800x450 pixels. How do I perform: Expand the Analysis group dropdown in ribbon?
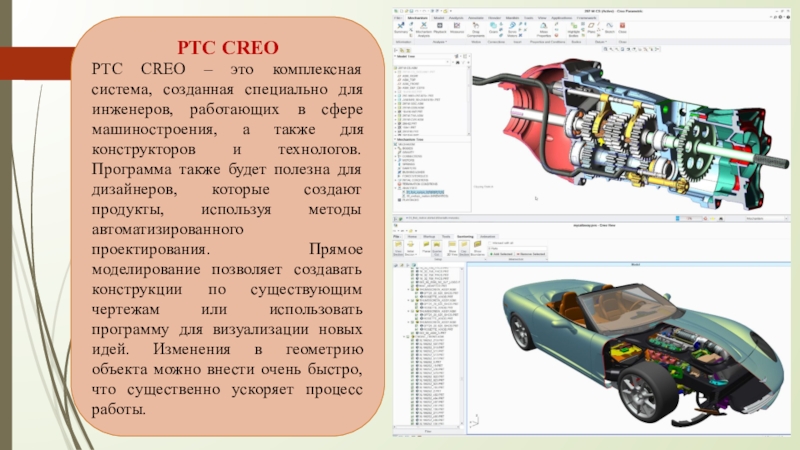(447, 42)
